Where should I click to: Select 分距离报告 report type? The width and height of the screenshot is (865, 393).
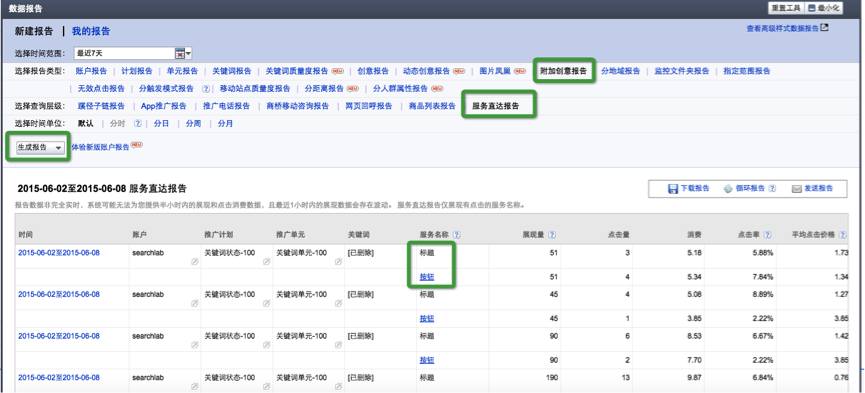324,88
